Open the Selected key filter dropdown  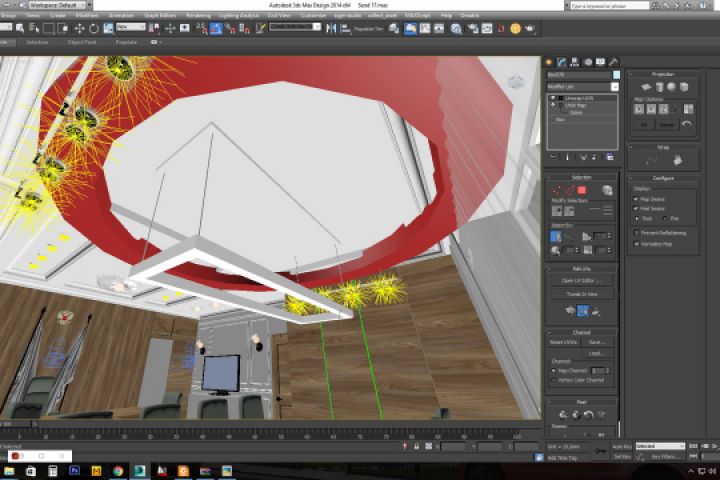[660, 446]
